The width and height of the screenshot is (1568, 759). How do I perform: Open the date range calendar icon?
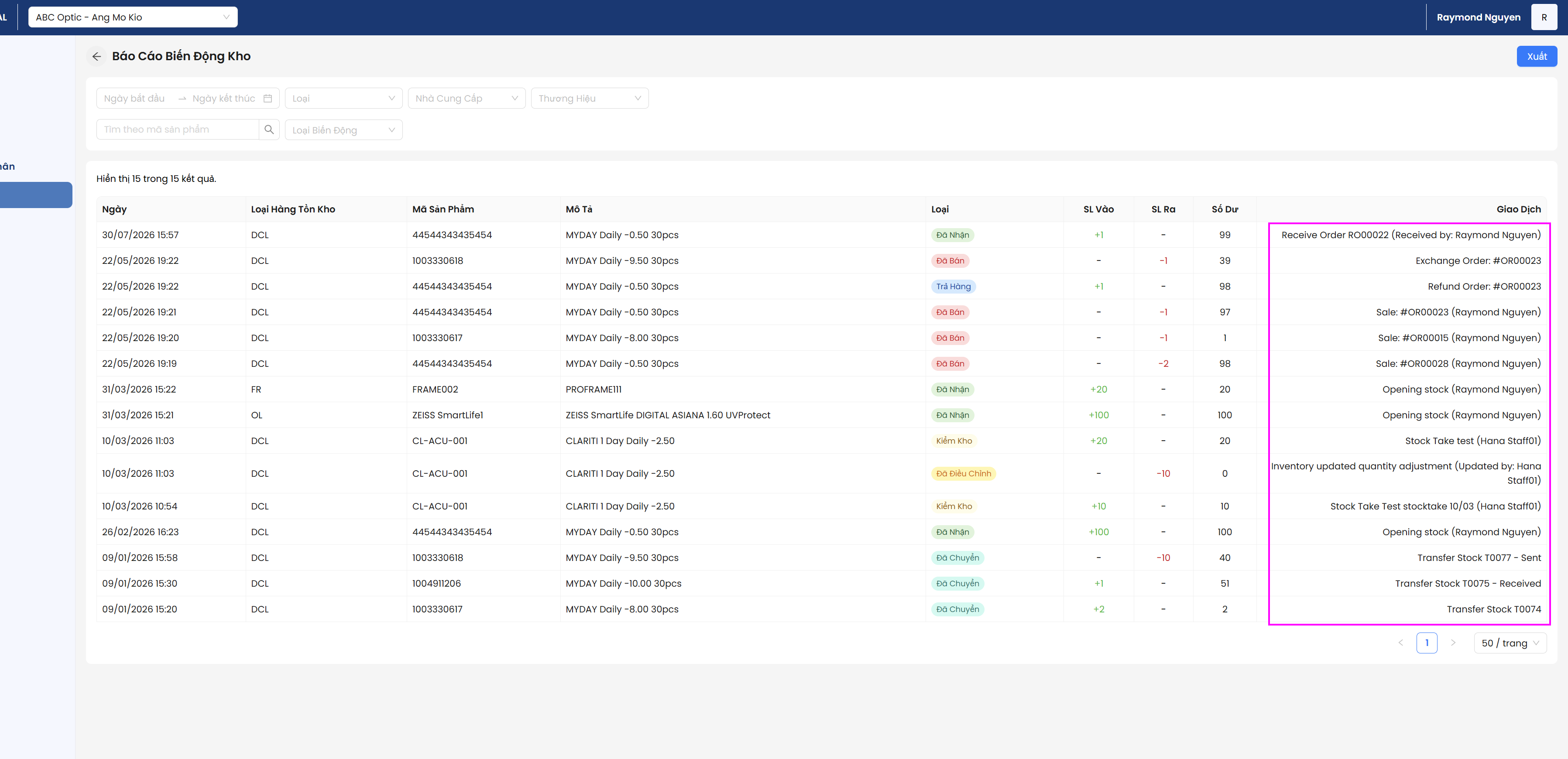(x=268, y=99)
